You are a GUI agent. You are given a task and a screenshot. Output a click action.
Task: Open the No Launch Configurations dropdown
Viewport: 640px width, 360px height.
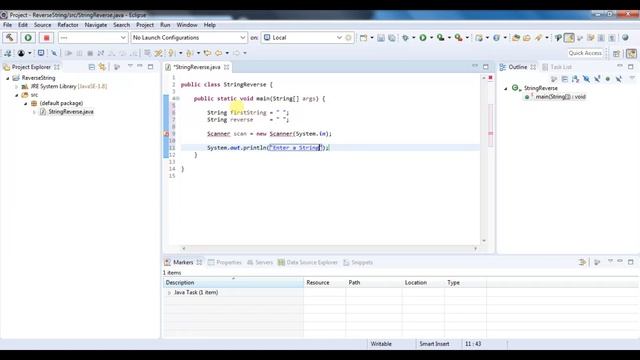pos(189,38)
